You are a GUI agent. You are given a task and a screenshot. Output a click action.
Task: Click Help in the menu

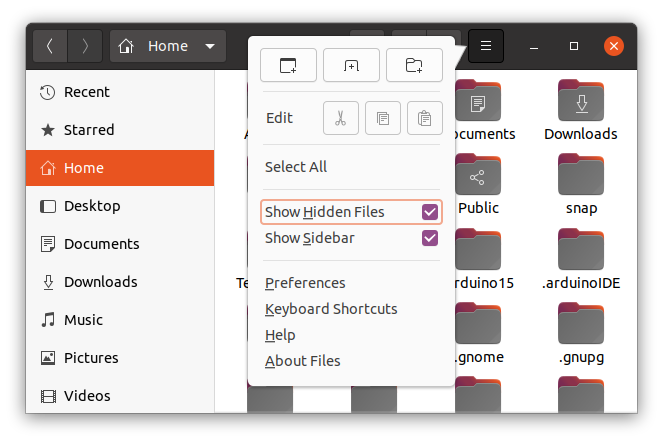[280, 335]
